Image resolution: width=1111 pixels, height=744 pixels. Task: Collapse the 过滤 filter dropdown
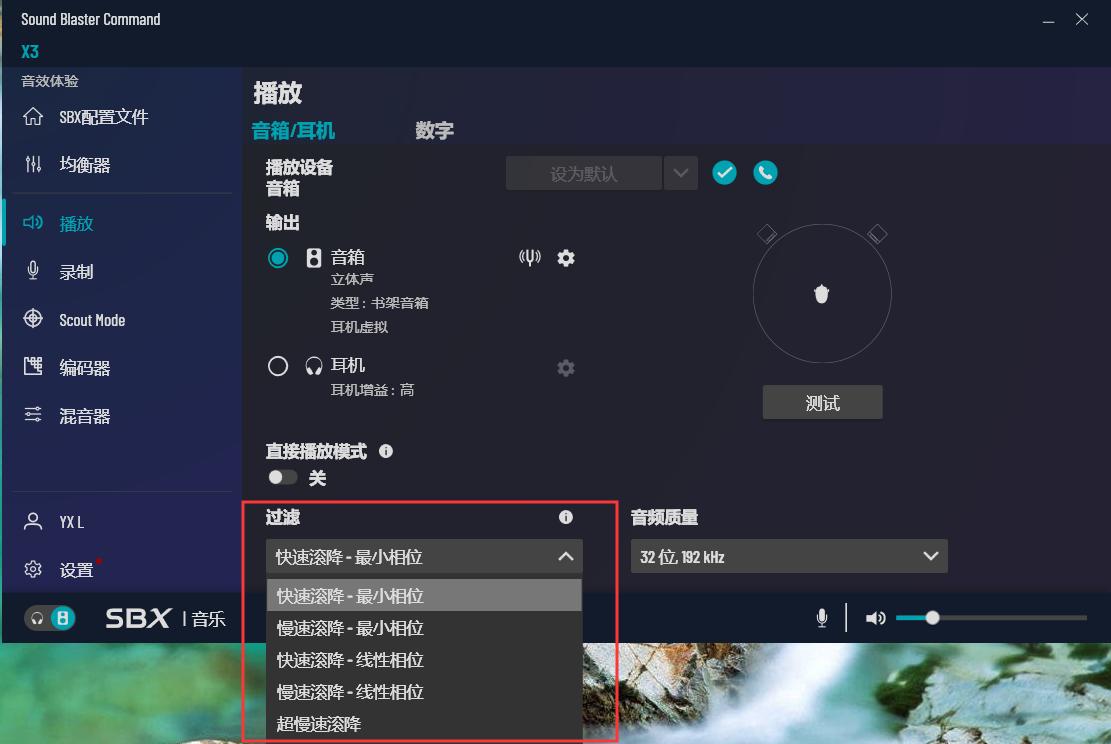pyautogui.click(x=567, y=556)
